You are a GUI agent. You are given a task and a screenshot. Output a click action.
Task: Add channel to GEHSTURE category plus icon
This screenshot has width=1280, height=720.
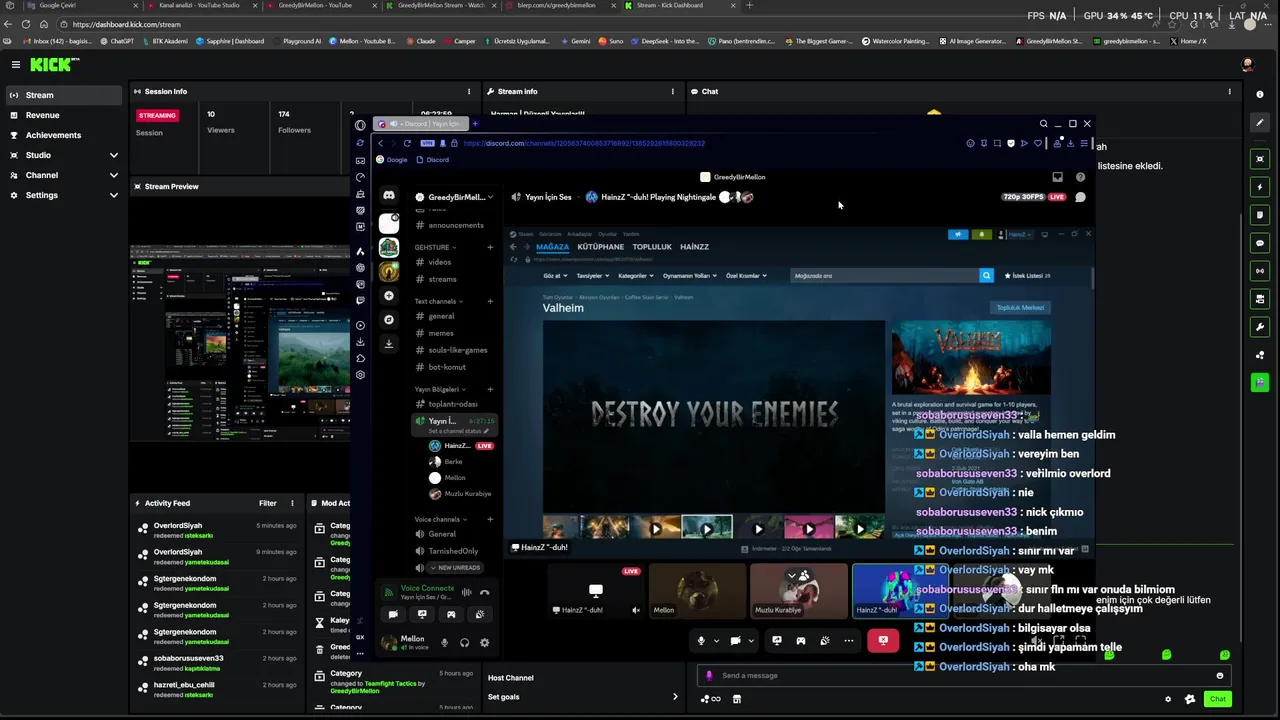pyautogui.click(x=490, y=247)
